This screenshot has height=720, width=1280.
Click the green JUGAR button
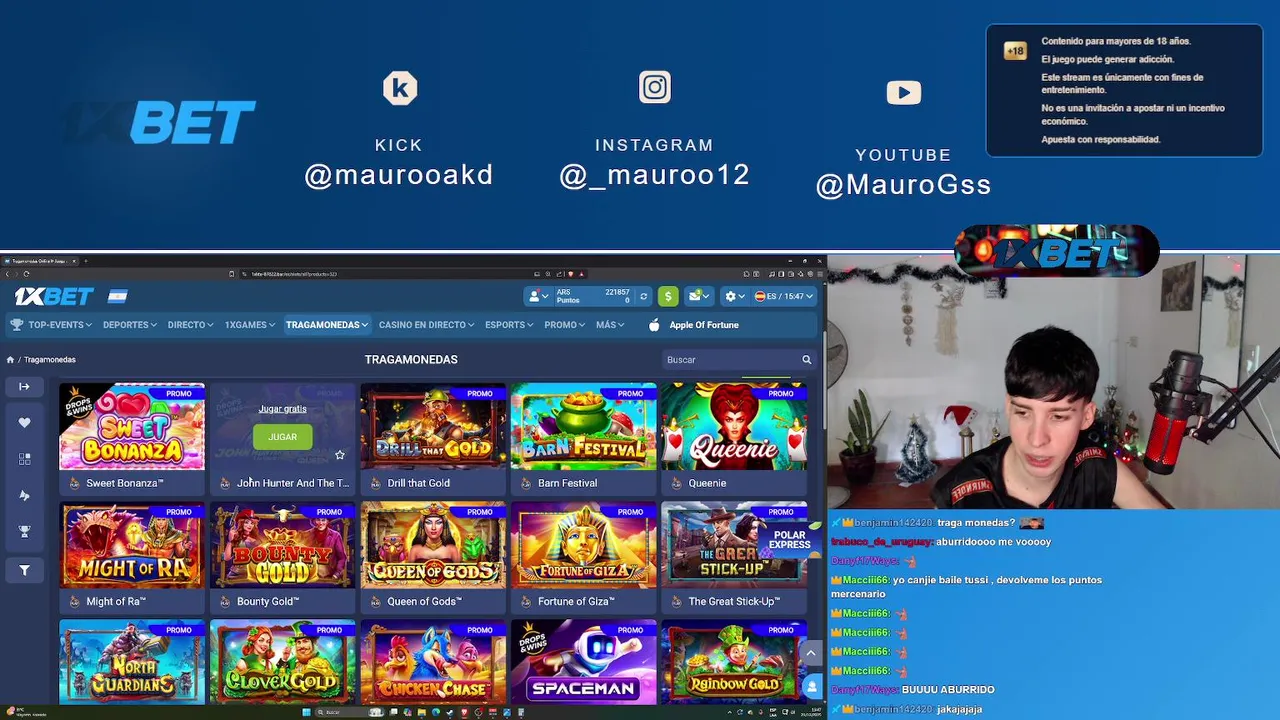point(282,437)
